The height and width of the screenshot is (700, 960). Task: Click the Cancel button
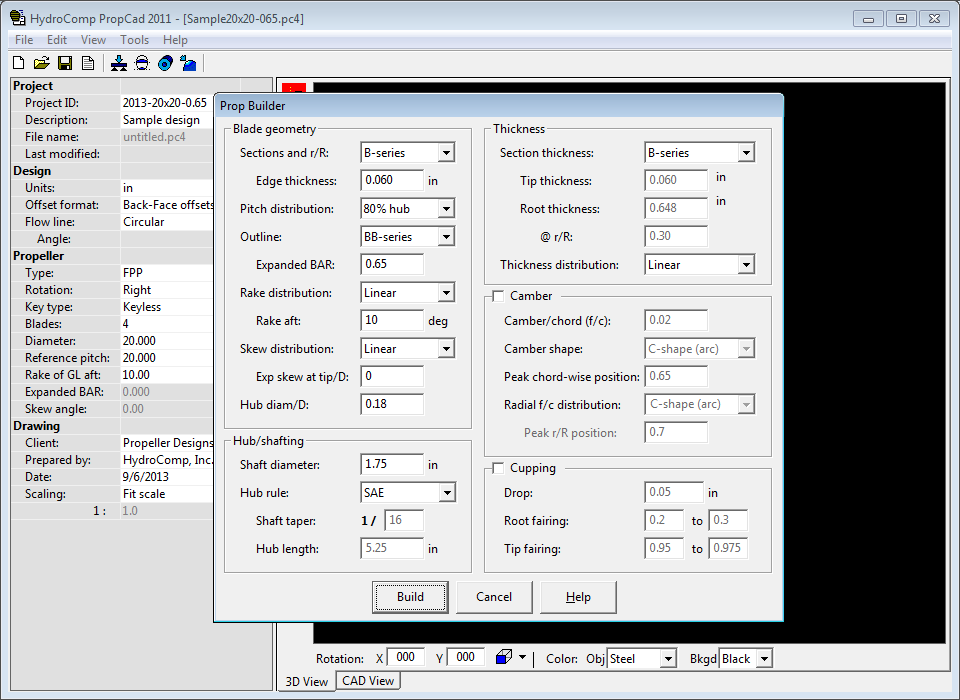494,597
